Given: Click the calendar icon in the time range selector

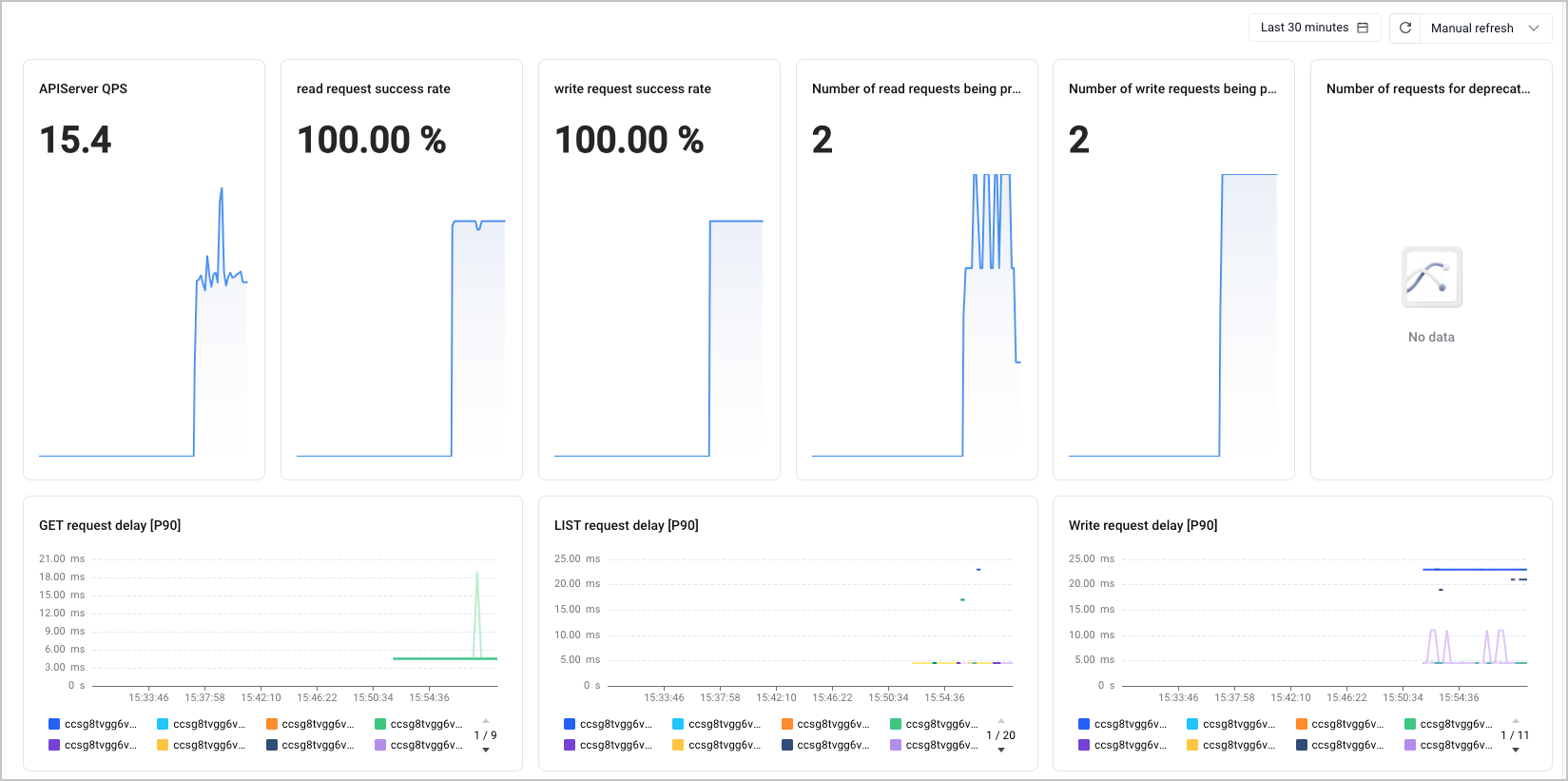Looking at the screenshot, I should (x=1363, y=28).
